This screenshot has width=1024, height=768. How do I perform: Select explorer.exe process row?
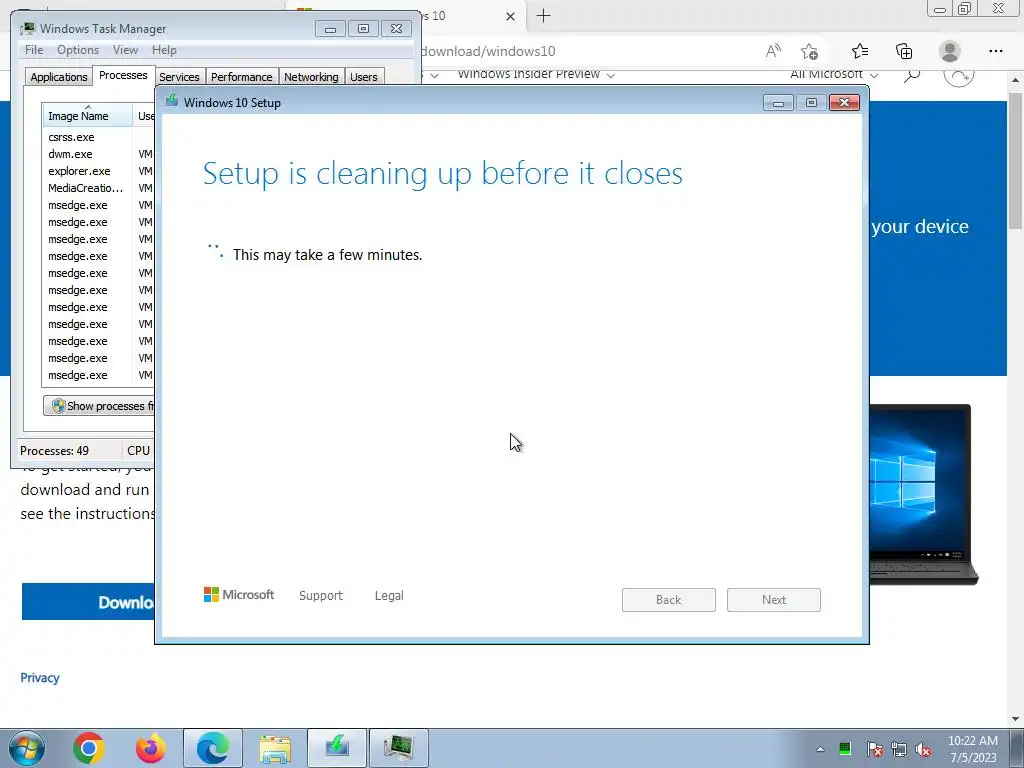(x=98, y=171)
